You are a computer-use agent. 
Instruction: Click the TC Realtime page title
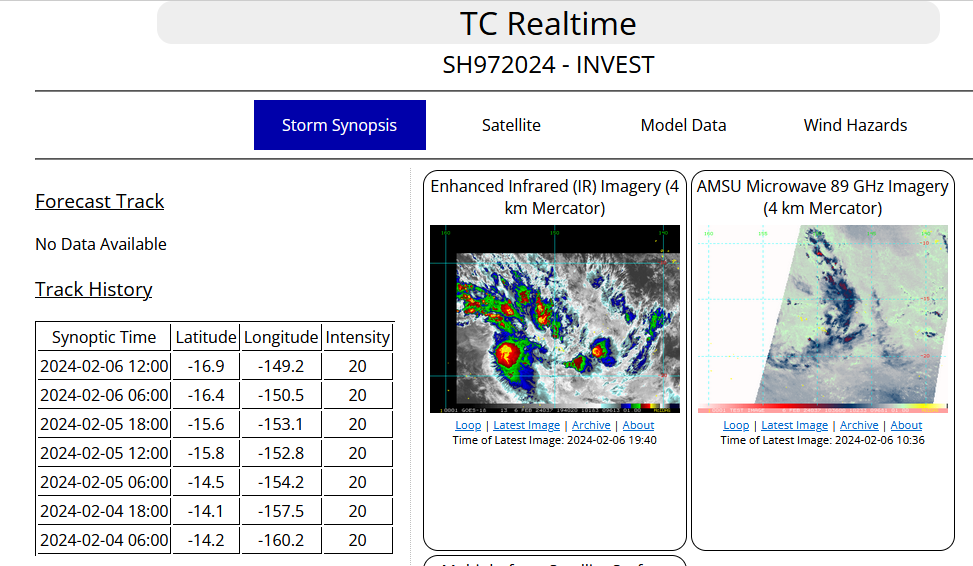[x=548, y=24]
